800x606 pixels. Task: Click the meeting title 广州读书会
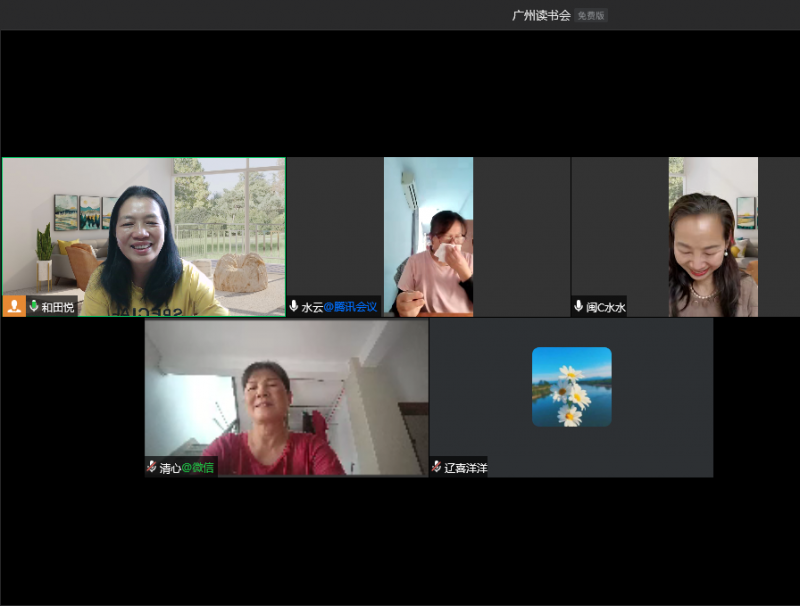[541, 15]
